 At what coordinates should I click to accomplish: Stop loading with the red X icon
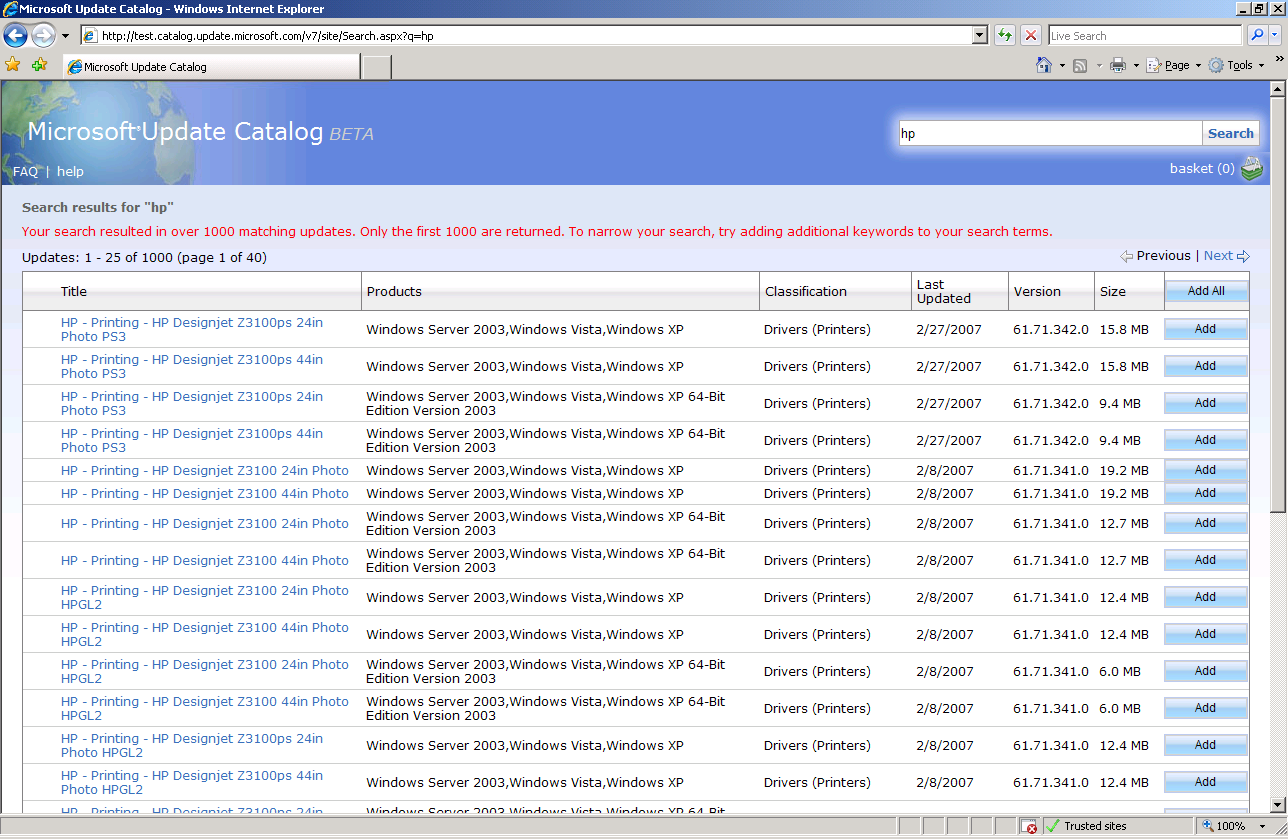pos(1031,36)
